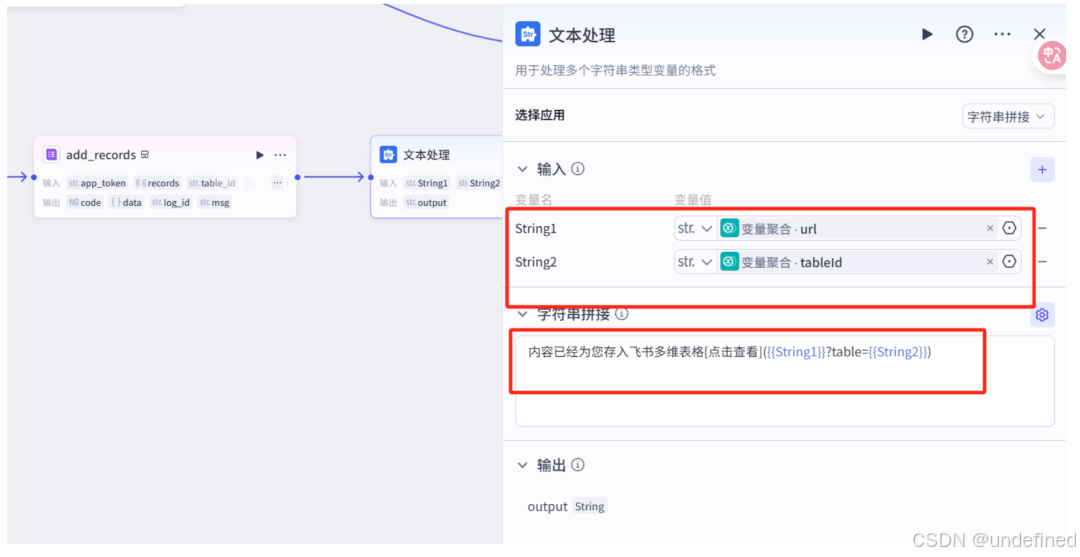
Task: Click the log_id output tag in add_records
Action: [171, 202]
